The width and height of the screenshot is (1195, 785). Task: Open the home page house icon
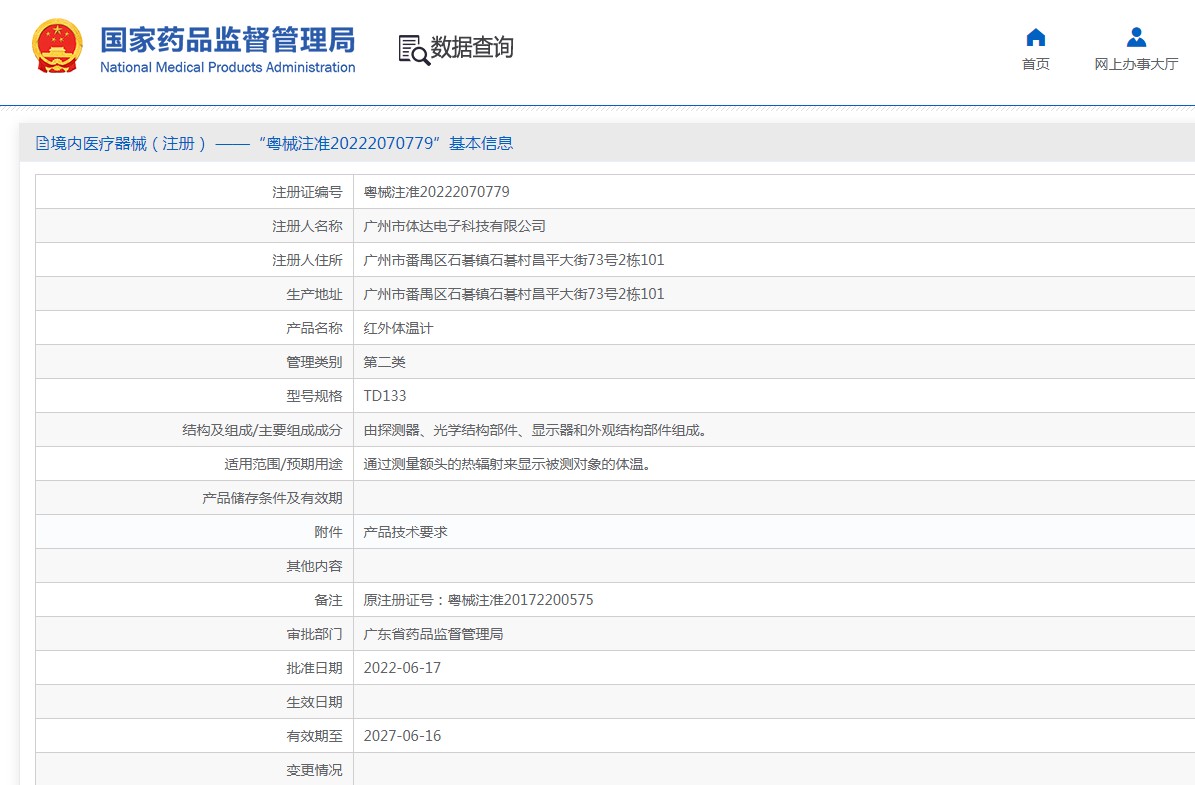point(1036,37)
